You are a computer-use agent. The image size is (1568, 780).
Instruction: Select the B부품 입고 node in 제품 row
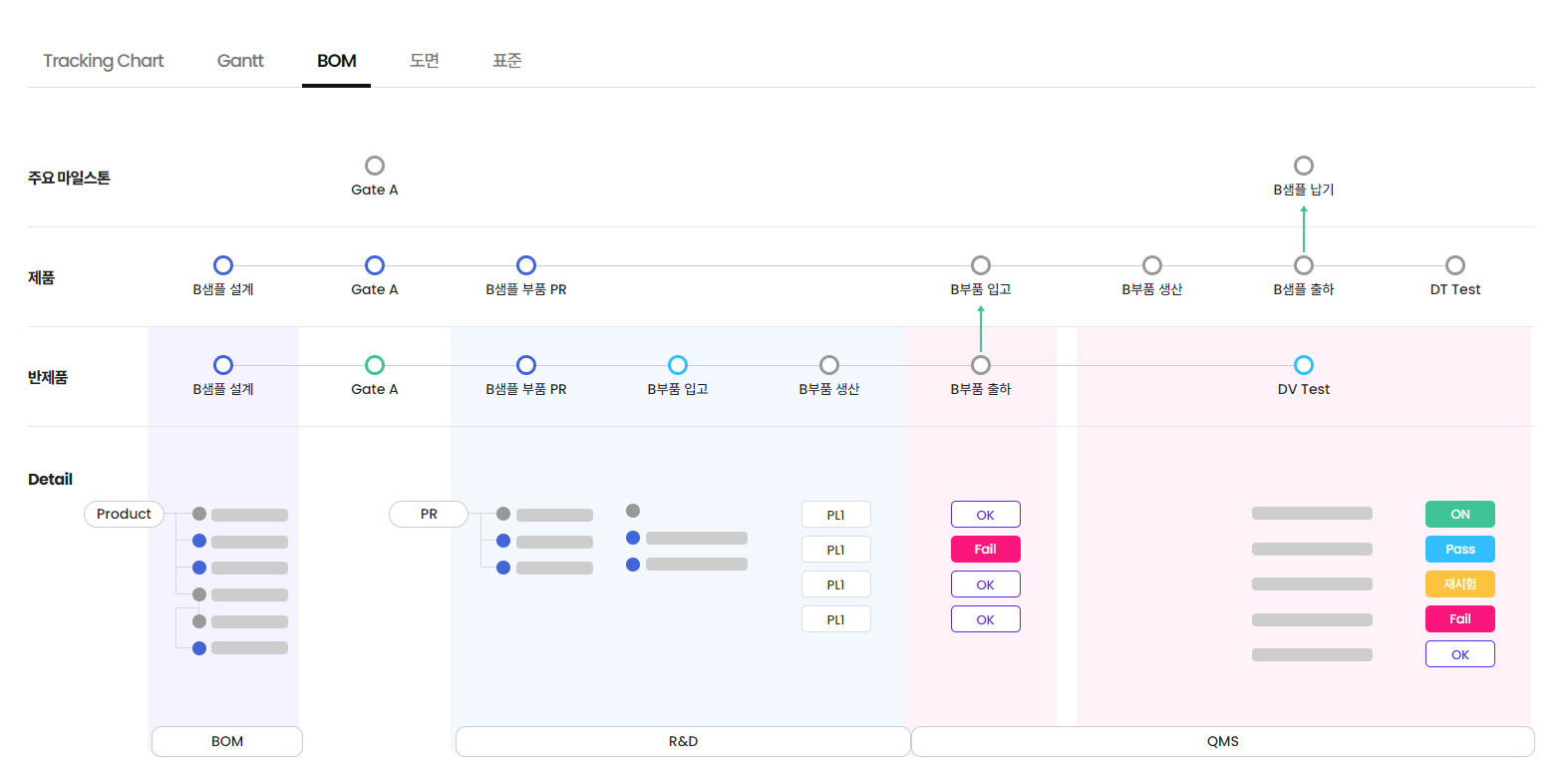click(981, 265)
